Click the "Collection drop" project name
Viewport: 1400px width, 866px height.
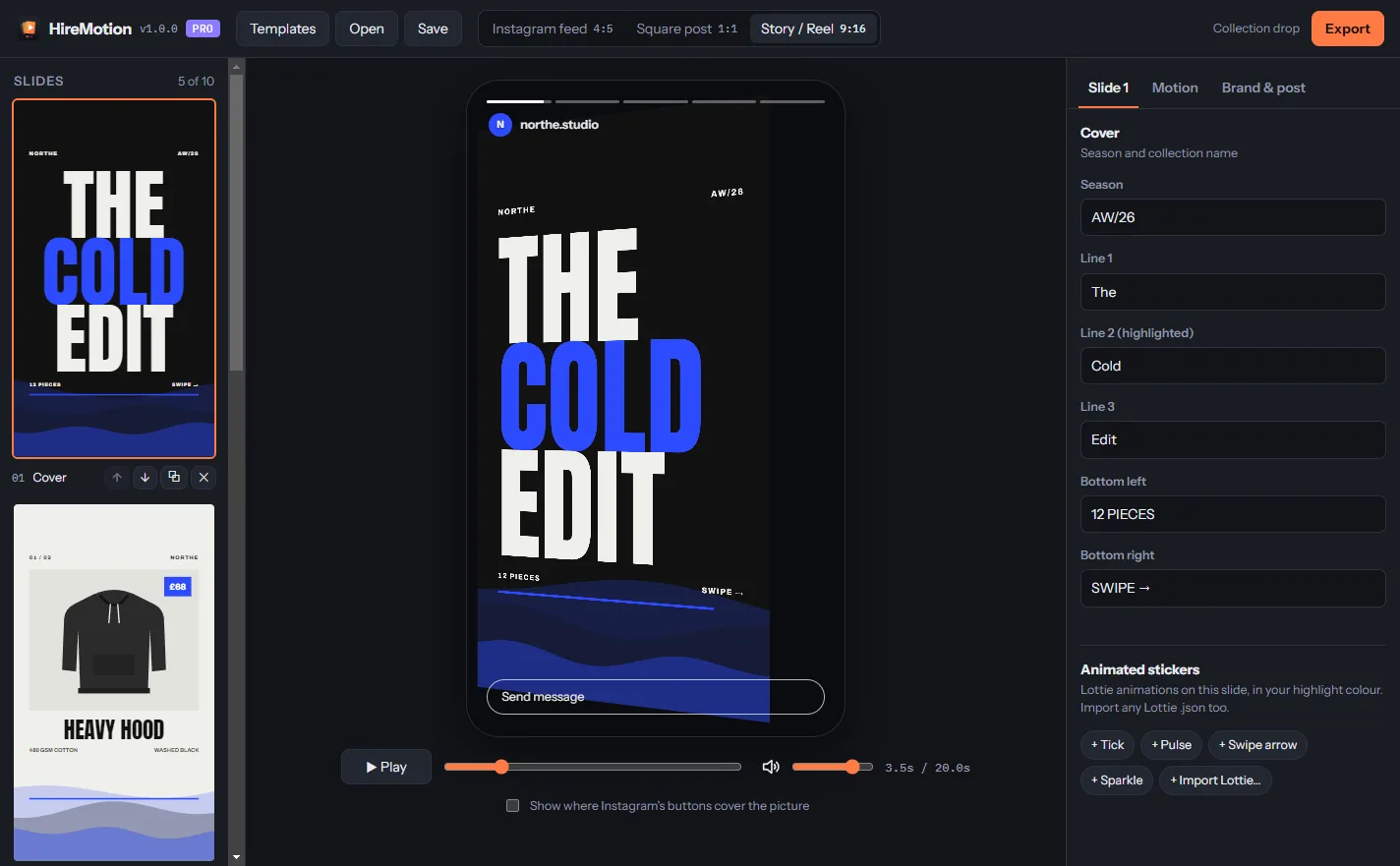tap(1255, 29)
